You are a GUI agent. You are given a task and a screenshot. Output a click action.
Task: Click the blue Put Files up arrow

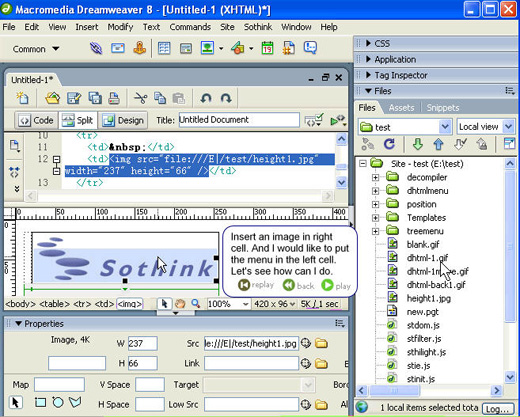point(438,144)
